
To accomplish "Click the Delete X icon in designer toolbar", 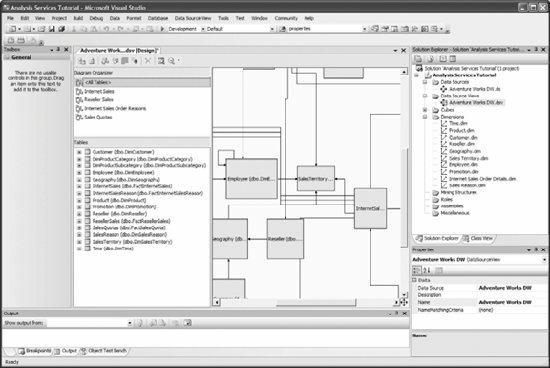I will (148, 61).
